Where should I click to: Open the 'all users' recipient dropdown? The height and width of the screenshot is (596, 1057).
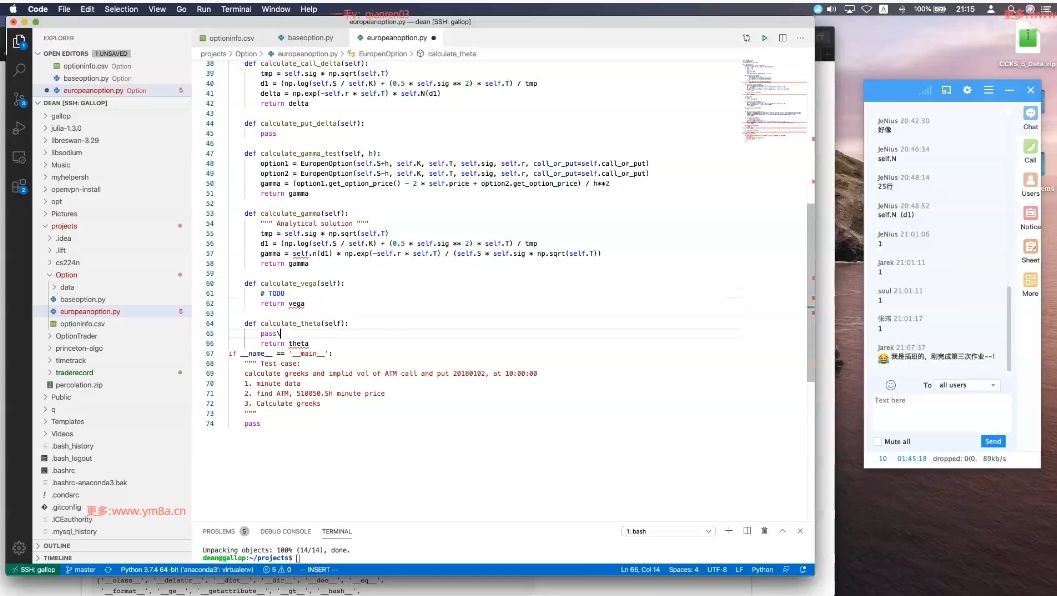click(x=967, y=385)
